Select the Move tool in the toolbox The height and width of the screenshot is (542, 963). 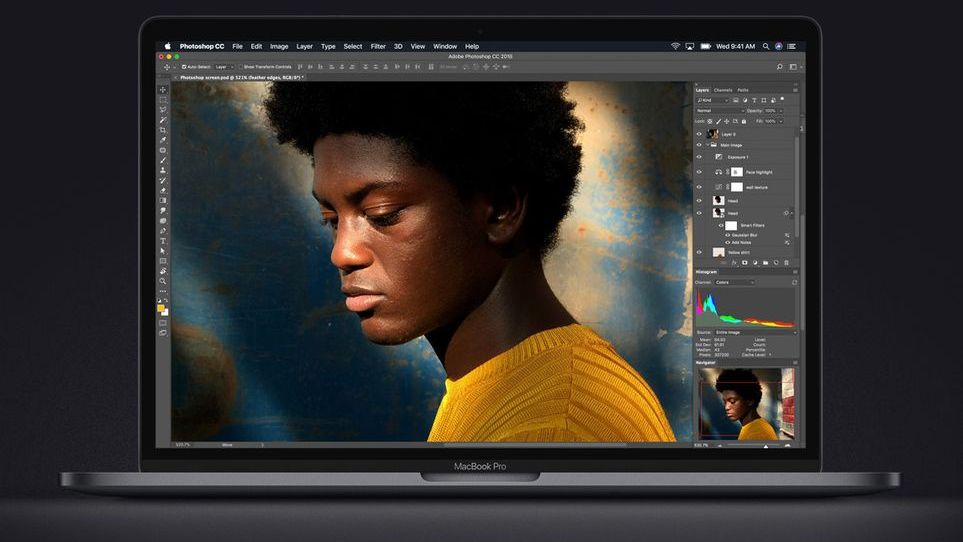coord(163,90)
